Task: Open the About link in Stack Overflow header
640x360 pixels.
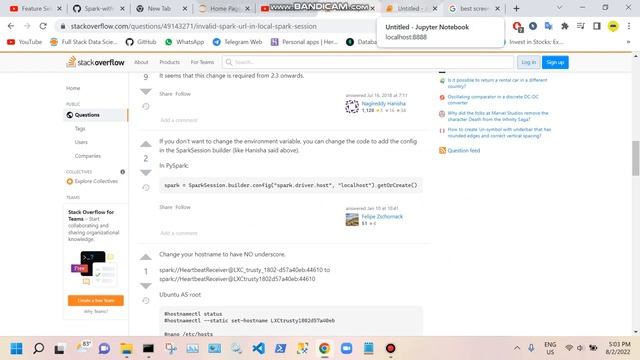Action: coord(141,62)
